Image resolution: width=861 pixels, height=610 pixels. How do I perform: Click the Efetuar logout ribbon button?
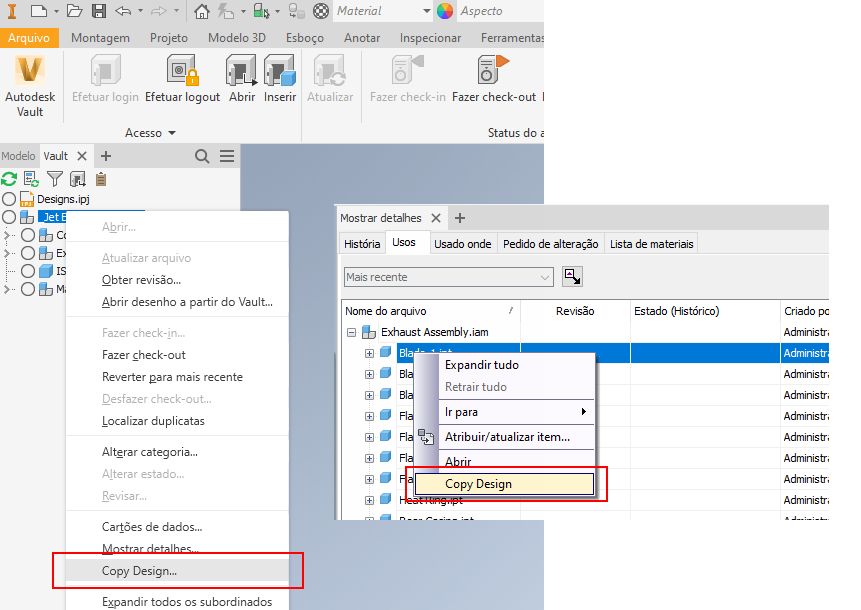click(182, 79)
